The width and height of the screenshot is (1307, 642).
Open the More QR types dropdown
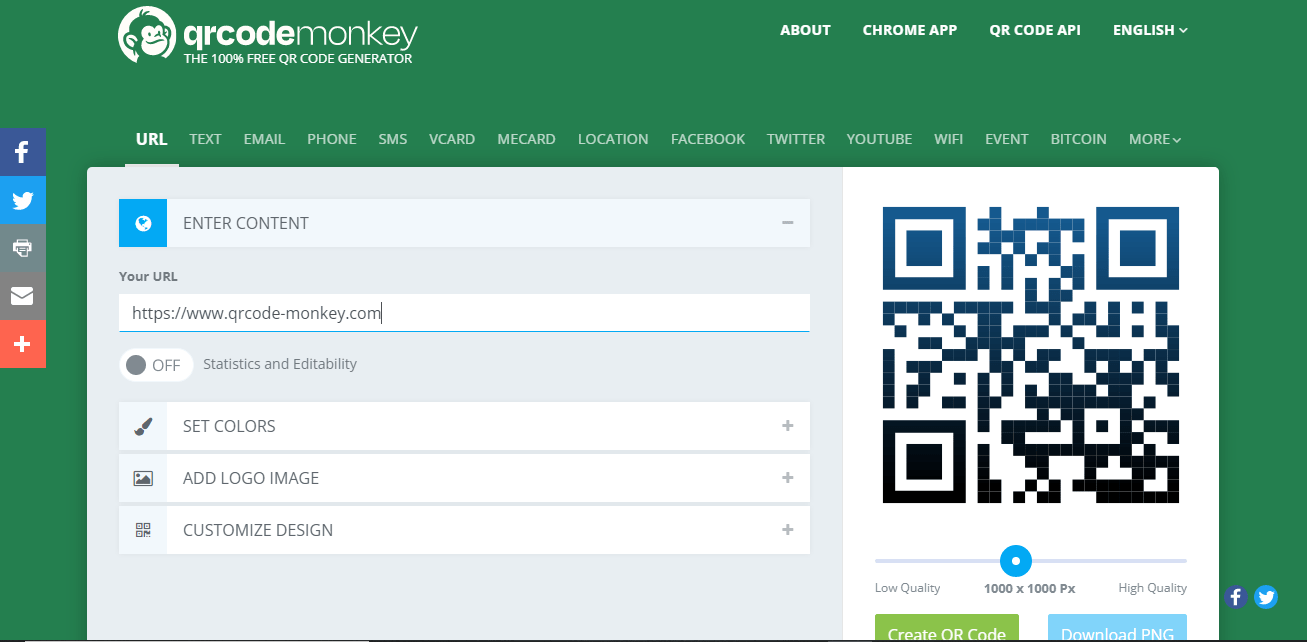(1155, 139)
